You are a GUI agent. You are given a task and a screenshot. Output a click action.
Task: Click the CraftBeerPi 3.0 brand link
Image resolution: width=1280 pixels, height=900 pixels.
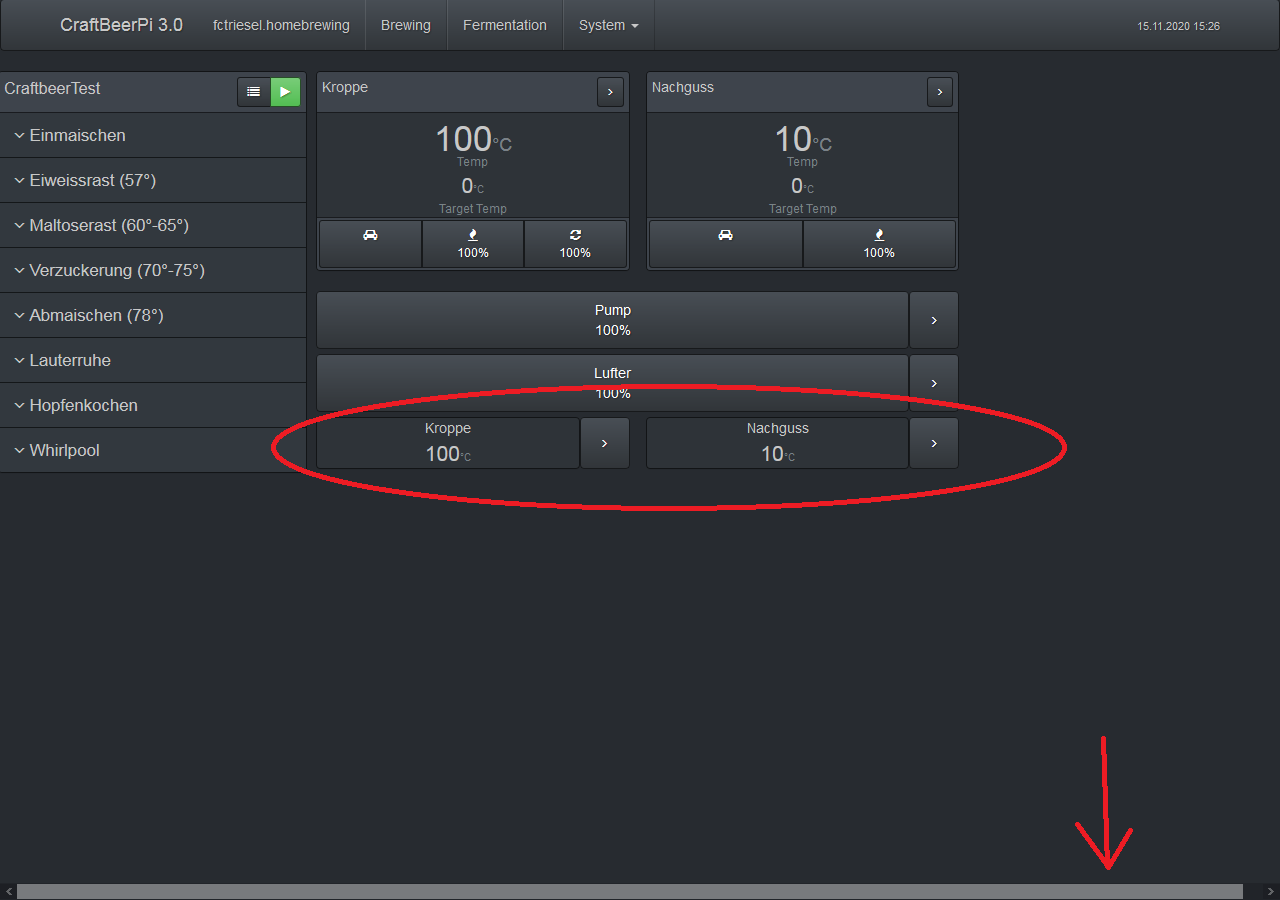pos(121,25)
